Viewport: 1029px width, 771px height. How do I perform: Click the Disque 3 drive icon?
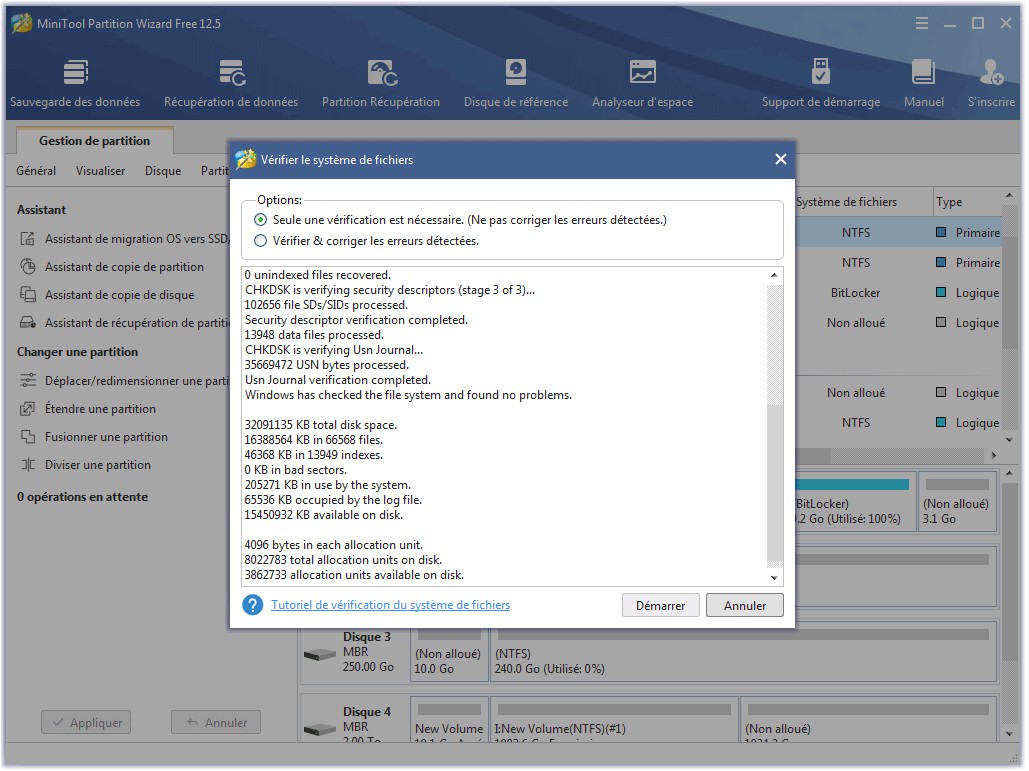[x=320, y=654]
